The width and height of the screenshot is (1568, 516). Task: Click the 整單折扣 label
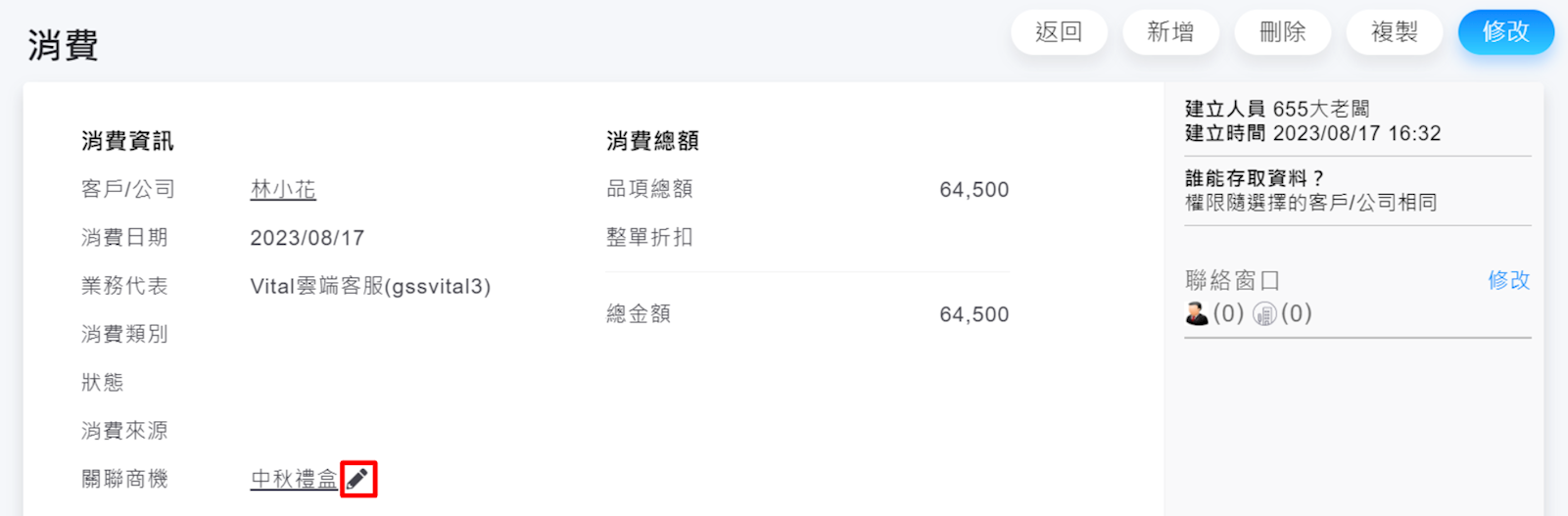649,237
